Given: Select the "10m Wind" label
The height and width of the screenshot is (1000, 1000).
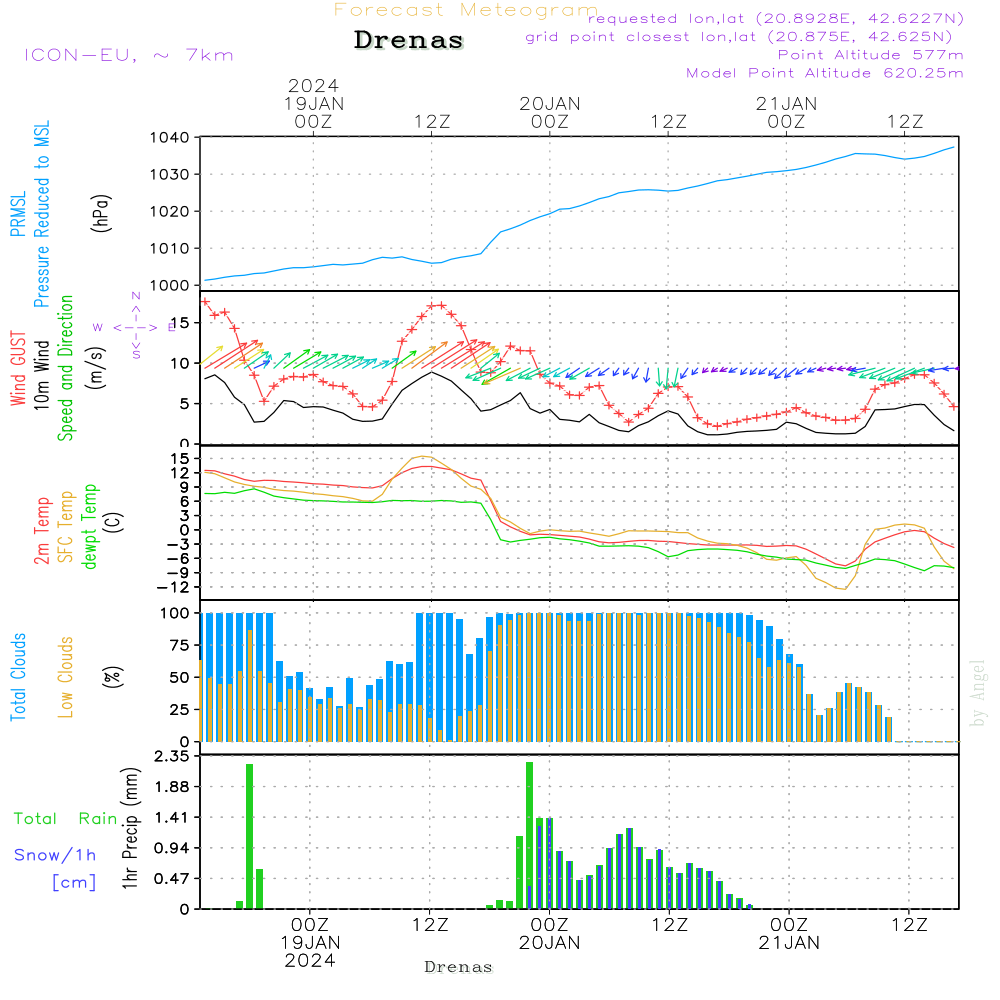Looking at the screenshot, I should tap(41, 375).
